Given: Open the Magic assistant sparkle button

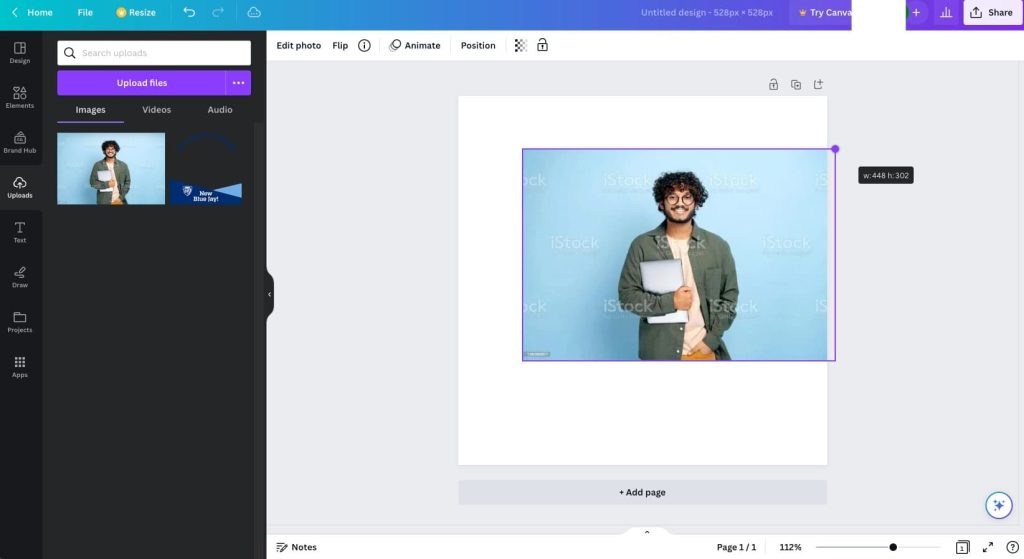Looking at the screenshot, I should point(999,505).
